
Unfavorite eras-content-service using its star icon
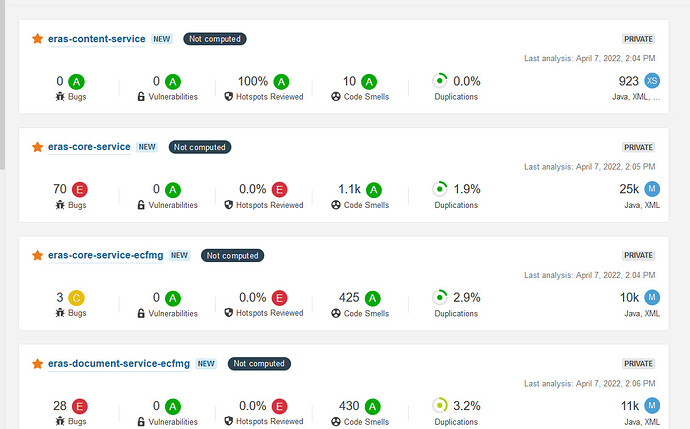[x=38, y=39]
